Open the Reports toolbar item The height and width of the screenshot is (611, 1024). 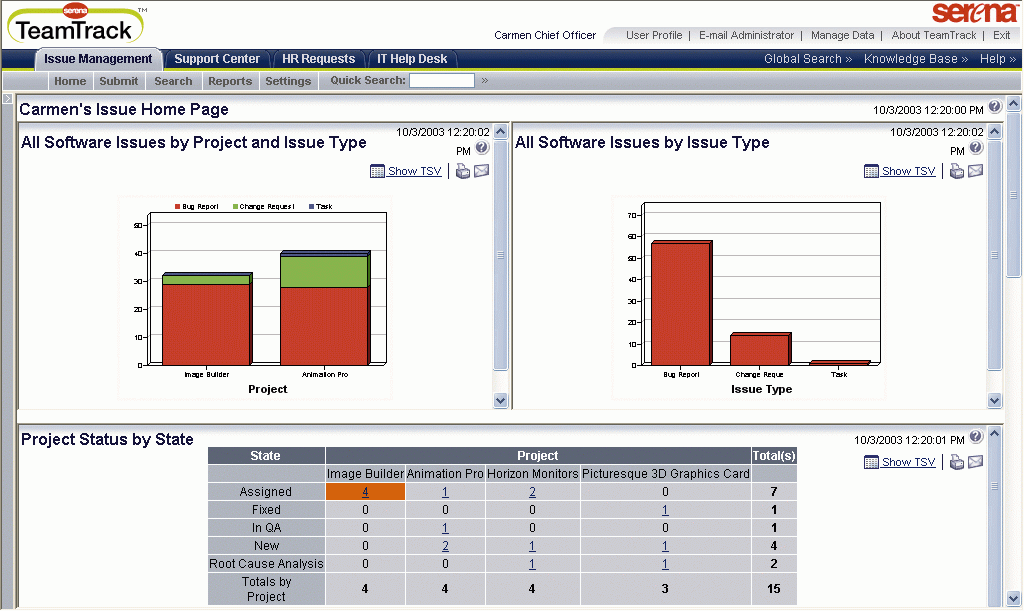(x=230, y=81)
